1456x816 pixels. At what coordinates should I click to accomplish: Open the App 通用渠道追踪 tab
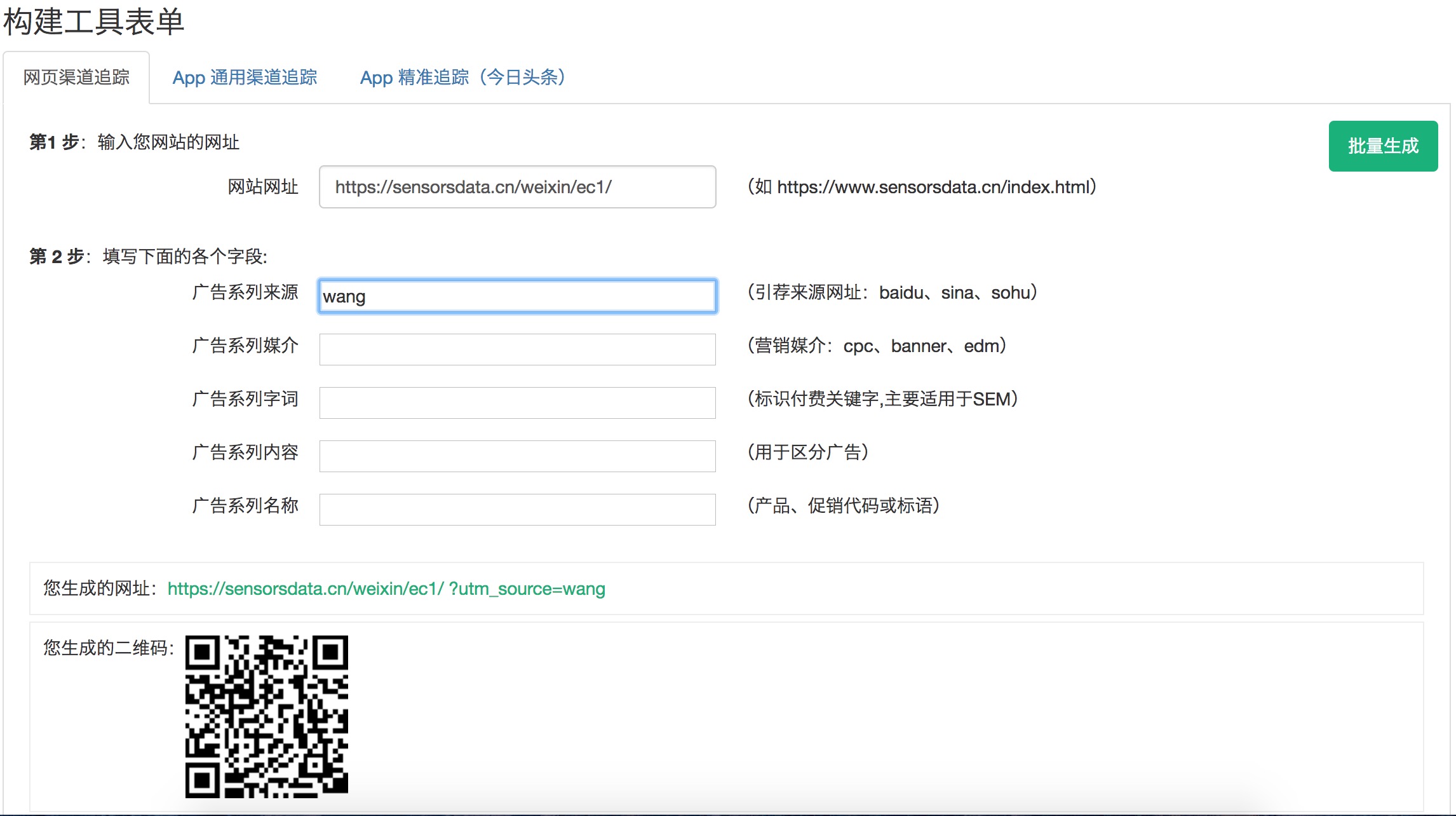[x=245, y=78]
